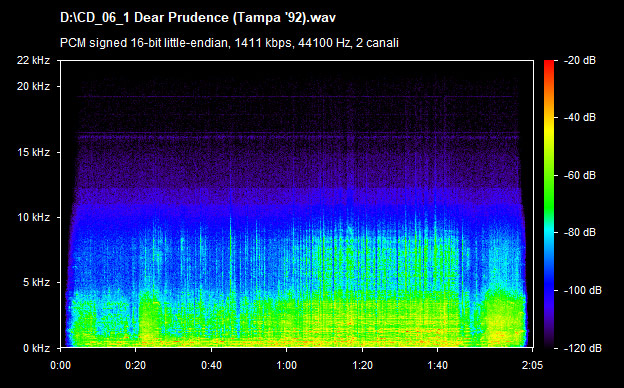Click the red top of the dB color scale
Image resolution: width=624 pixels, height=388 pixels.
[549, 64]
